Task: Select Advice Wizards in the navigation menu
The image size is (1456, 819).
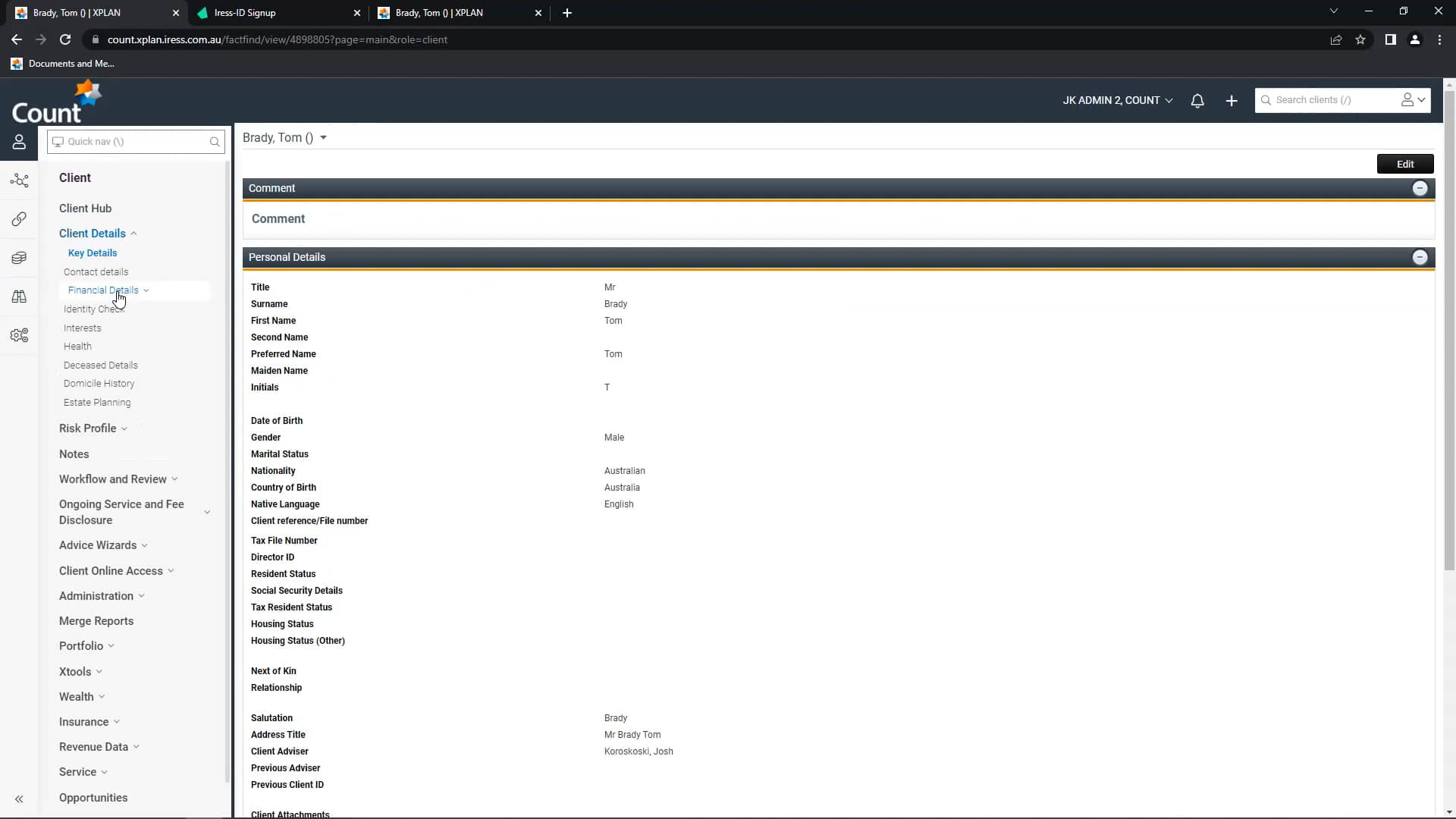Action: pos(97,544)
